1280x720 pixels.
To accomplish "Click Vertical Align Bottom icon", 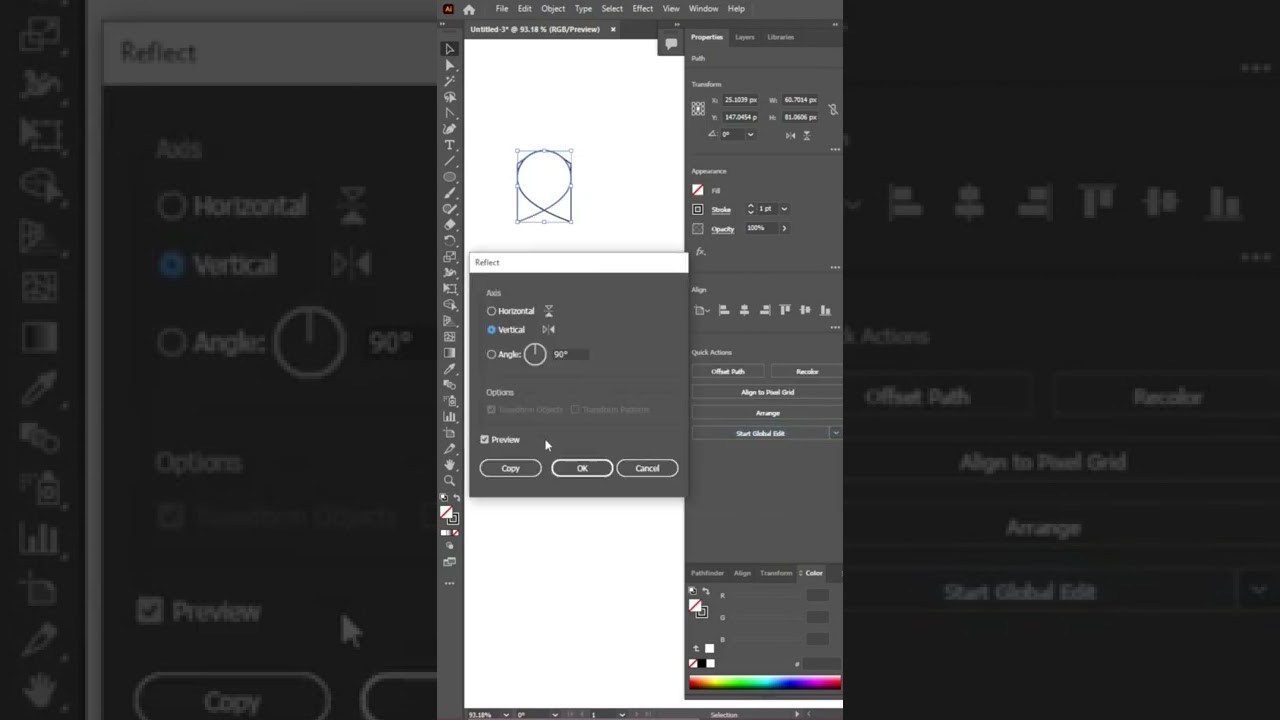I will tap(826, 310).
